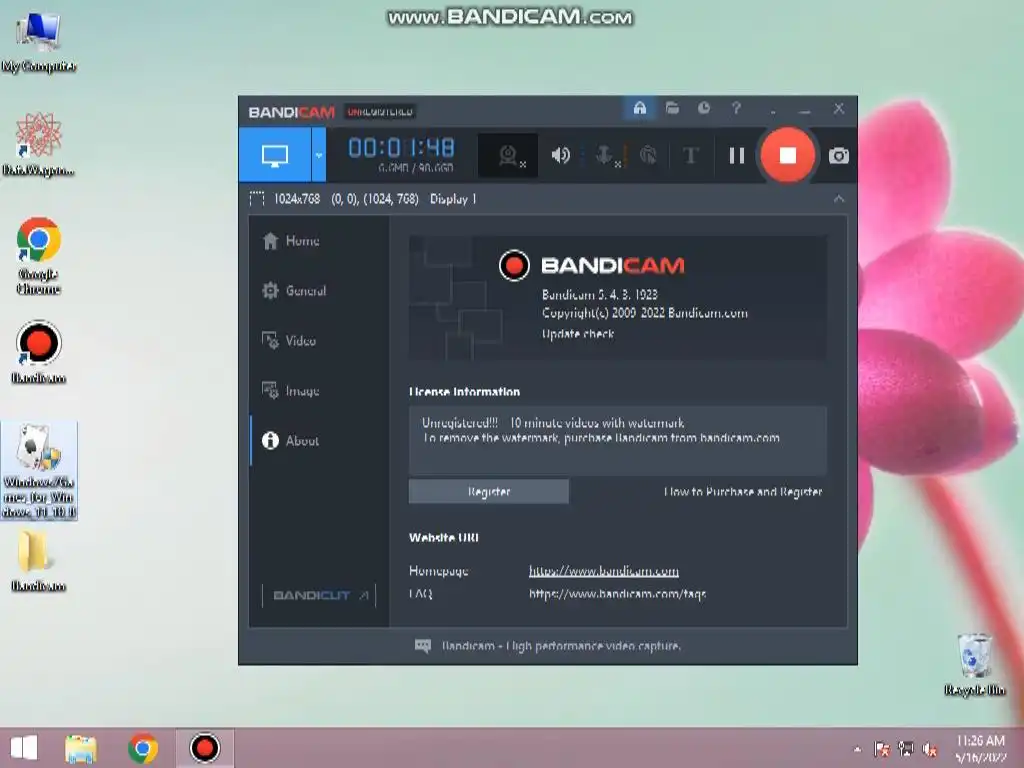
Task: Toggle the text overlay T icon
Action: [690, 155]
